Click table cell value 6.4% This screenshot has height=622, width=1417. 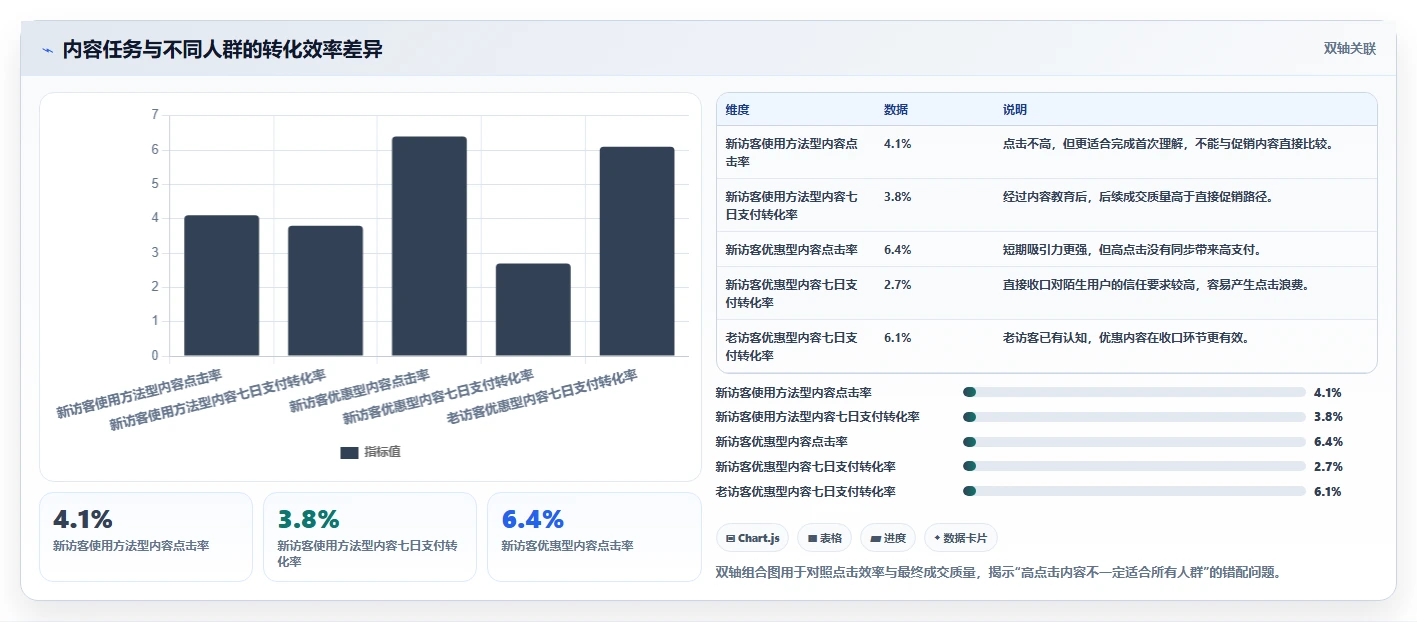(897, 250)
